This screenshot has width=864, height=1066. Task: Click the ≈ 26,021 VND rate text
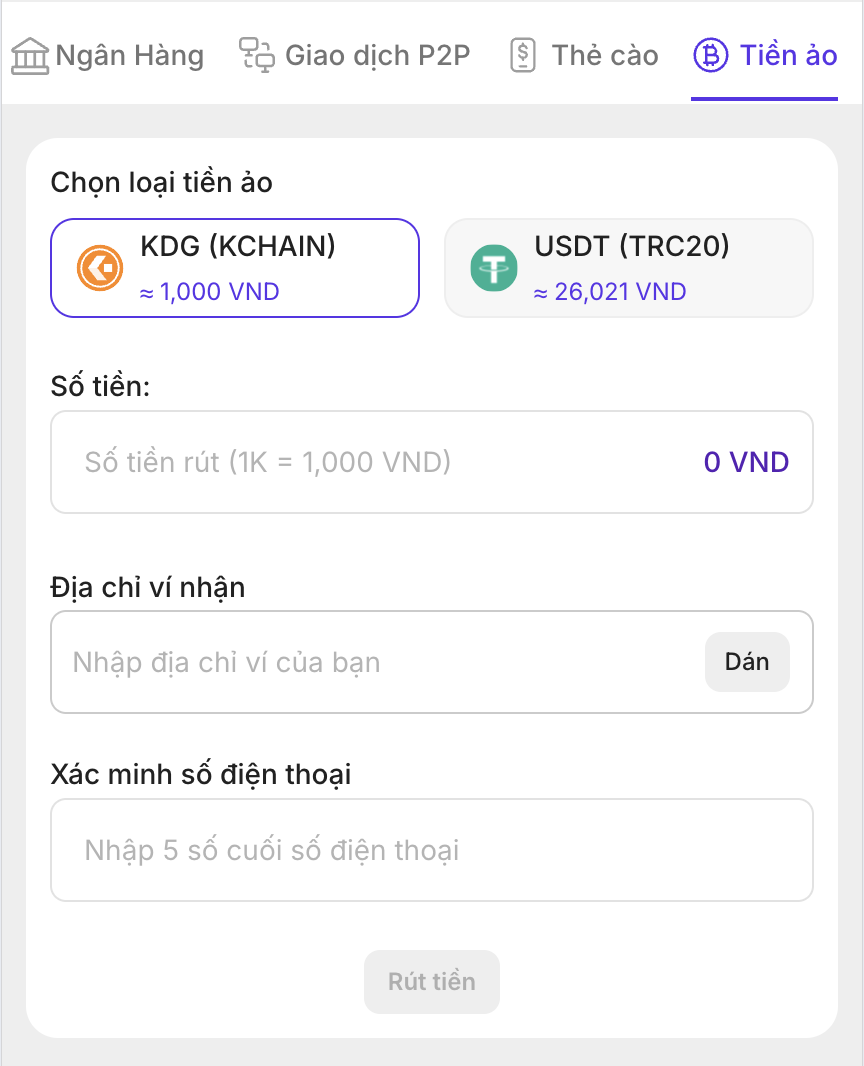[x=610, y=292]
